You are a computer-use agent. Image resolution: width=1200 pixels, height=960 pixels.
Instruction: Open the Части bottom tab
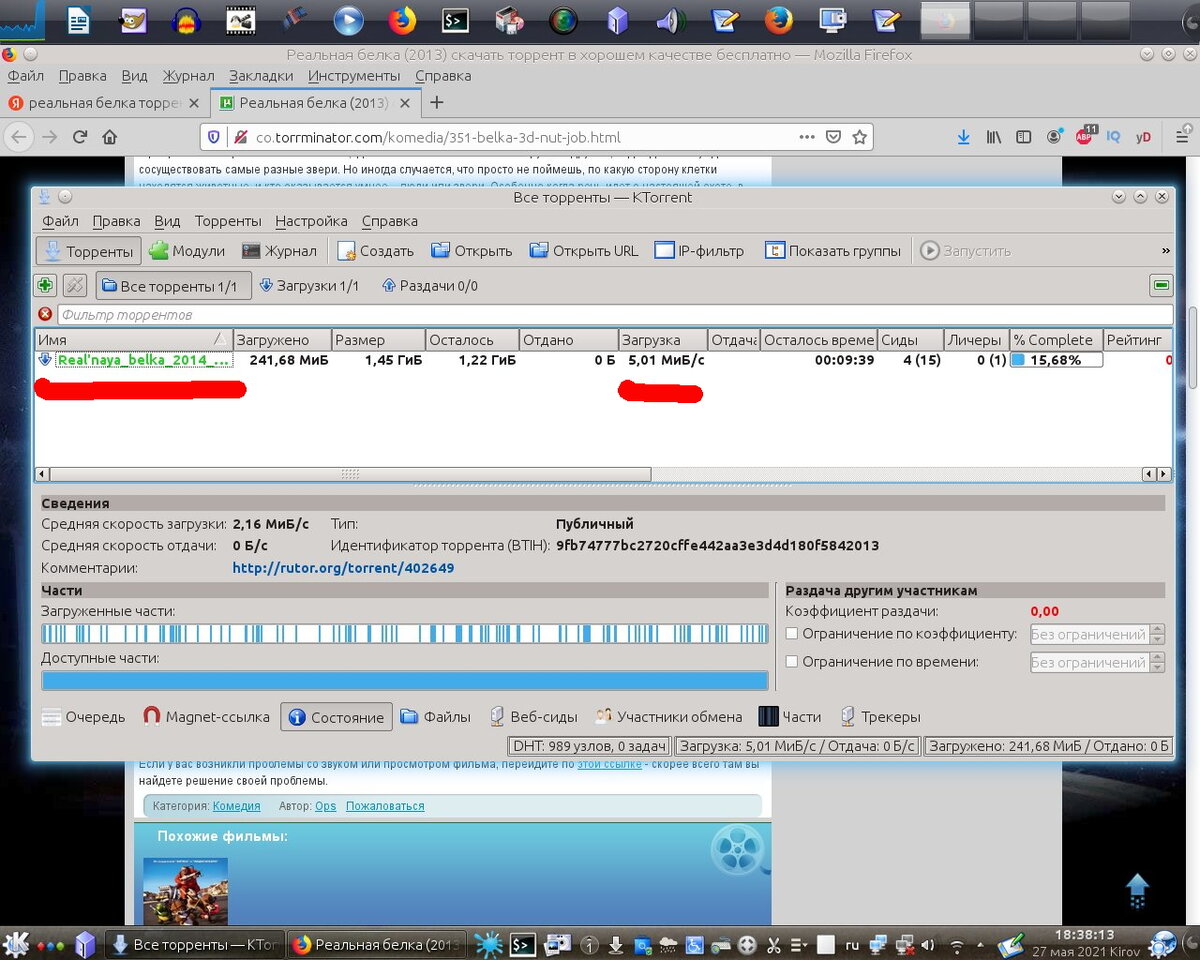[790, 717]
